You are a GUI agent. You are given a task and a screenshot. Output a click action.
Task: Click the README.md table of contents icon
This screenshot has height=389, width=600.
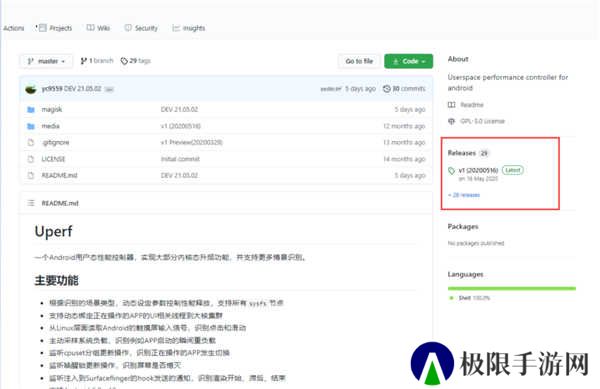tap(31, 203)
